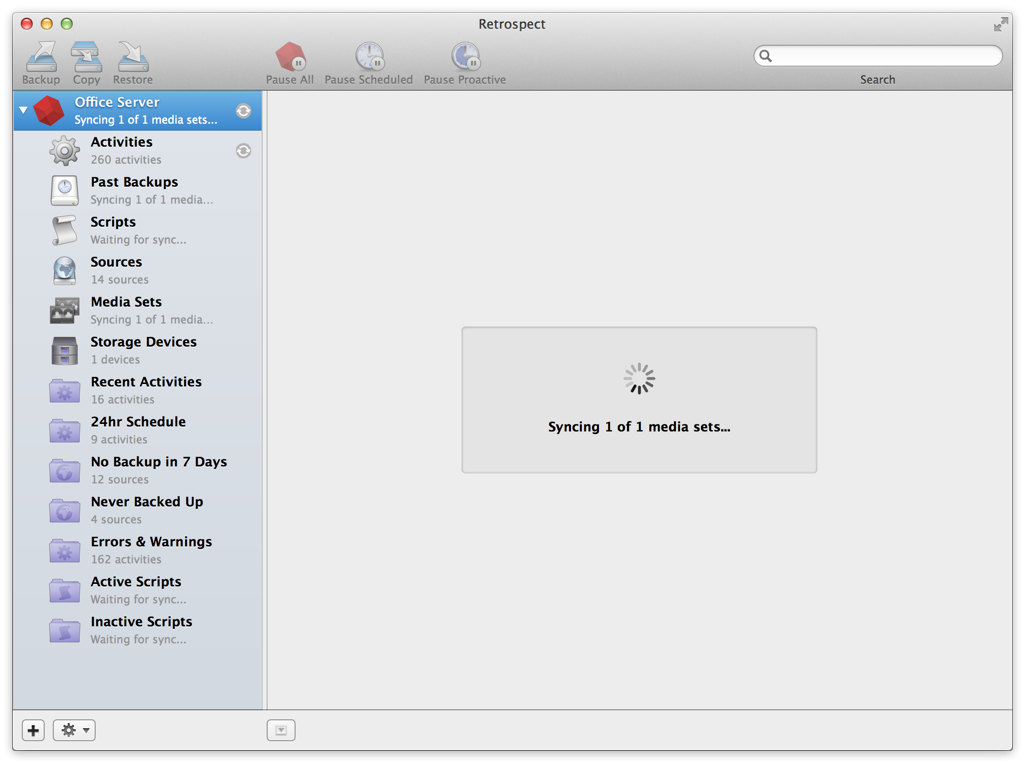Click the sync indicator on the Activities row
Screen dimensions: 1025x763
point(243,151)
